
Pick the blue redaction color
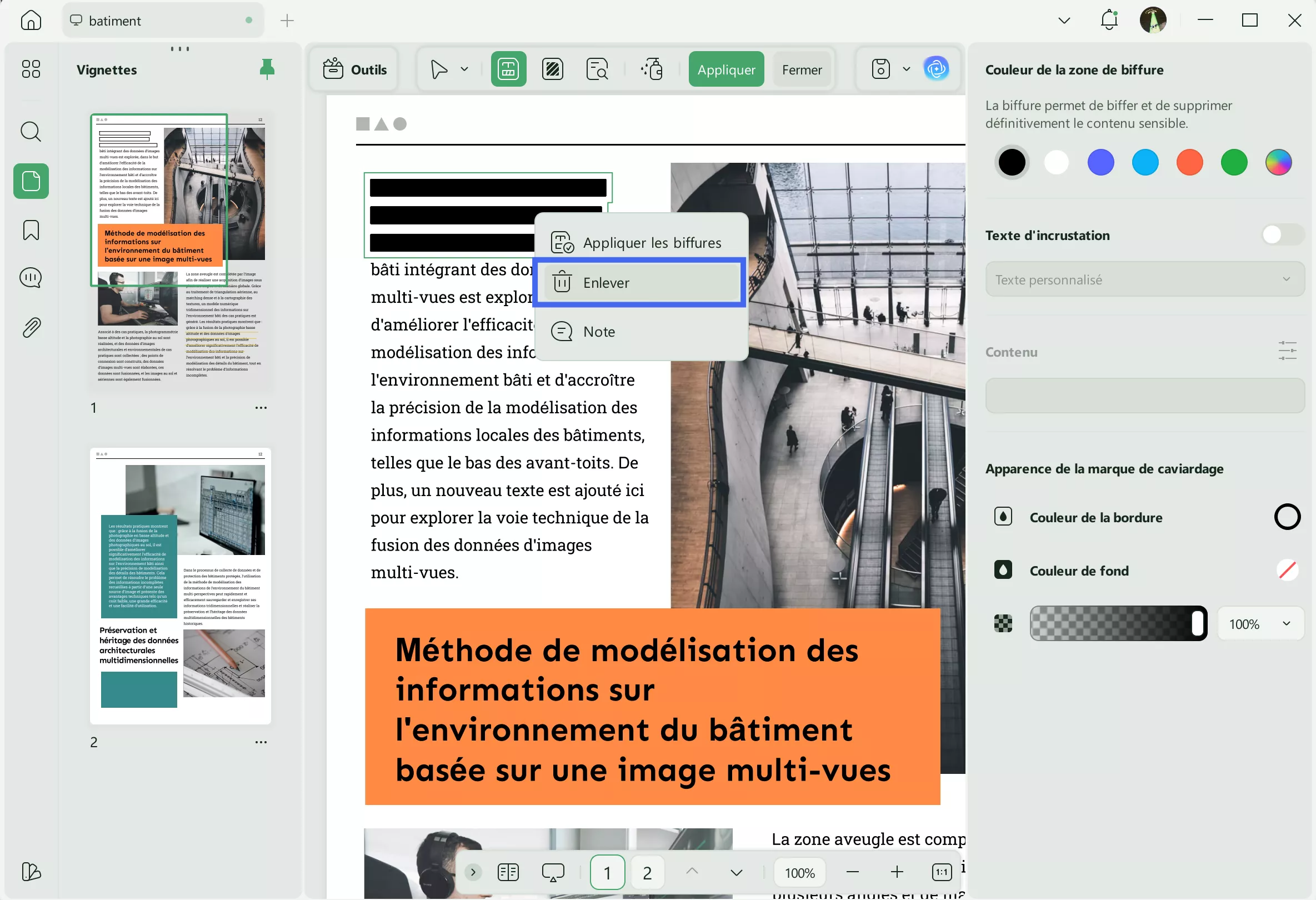point(1100,163)
